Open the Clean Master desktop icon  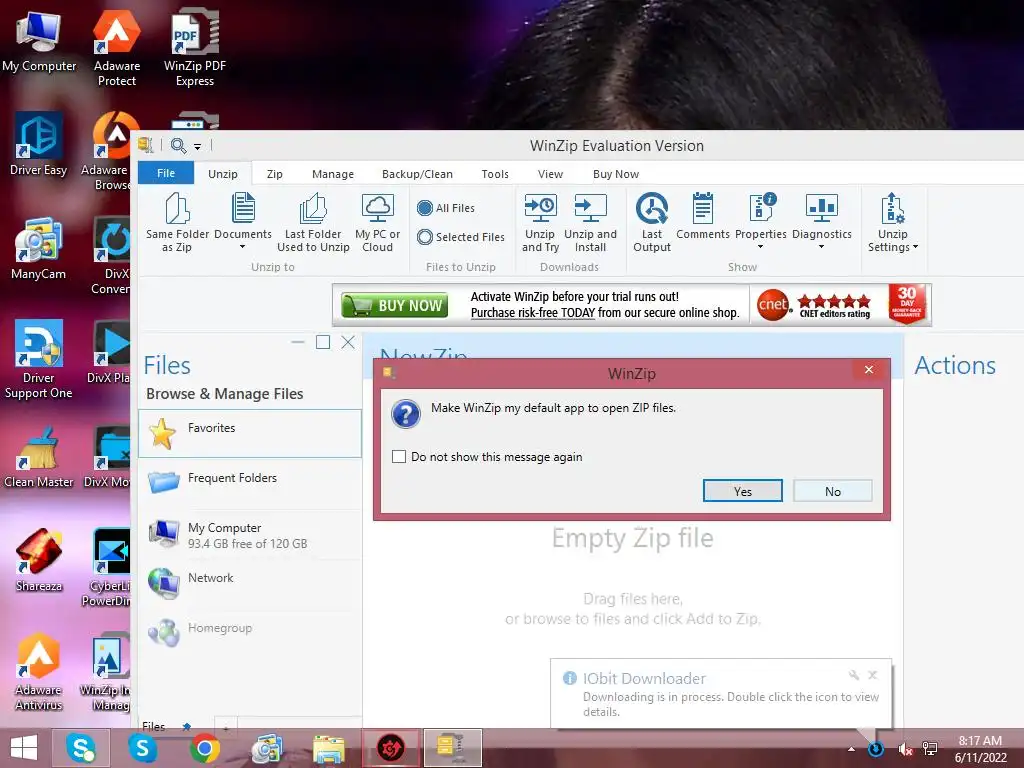[x=39, y=457]
